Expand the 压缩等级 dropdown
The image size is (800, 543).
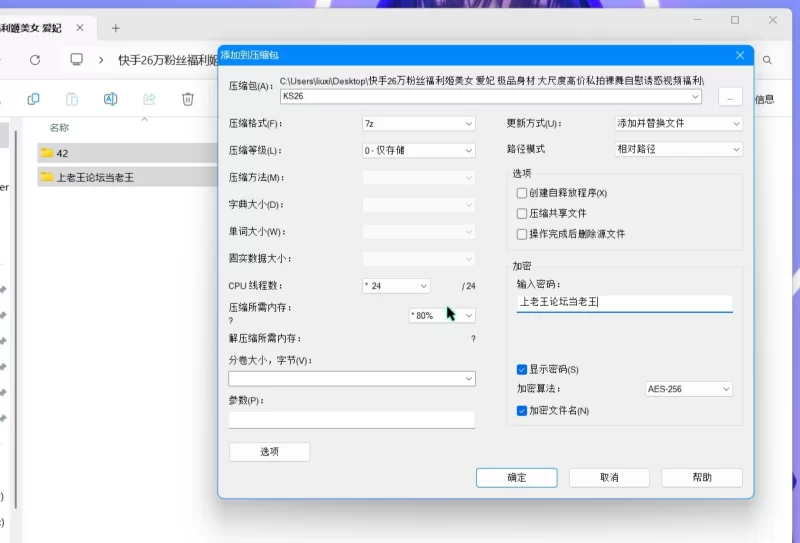[x=418, y=150]
